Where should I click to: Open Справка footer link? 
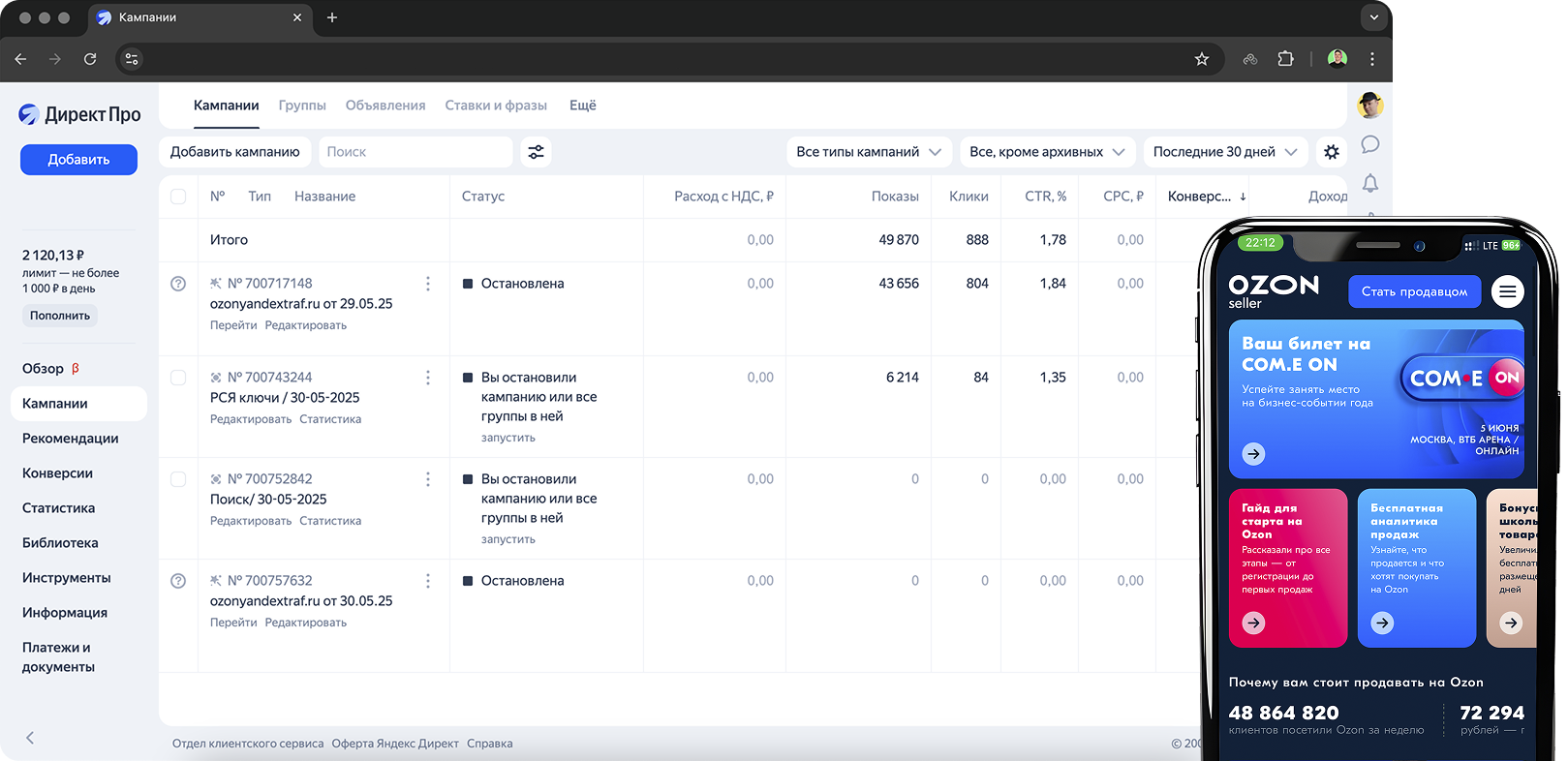[490, 744]
